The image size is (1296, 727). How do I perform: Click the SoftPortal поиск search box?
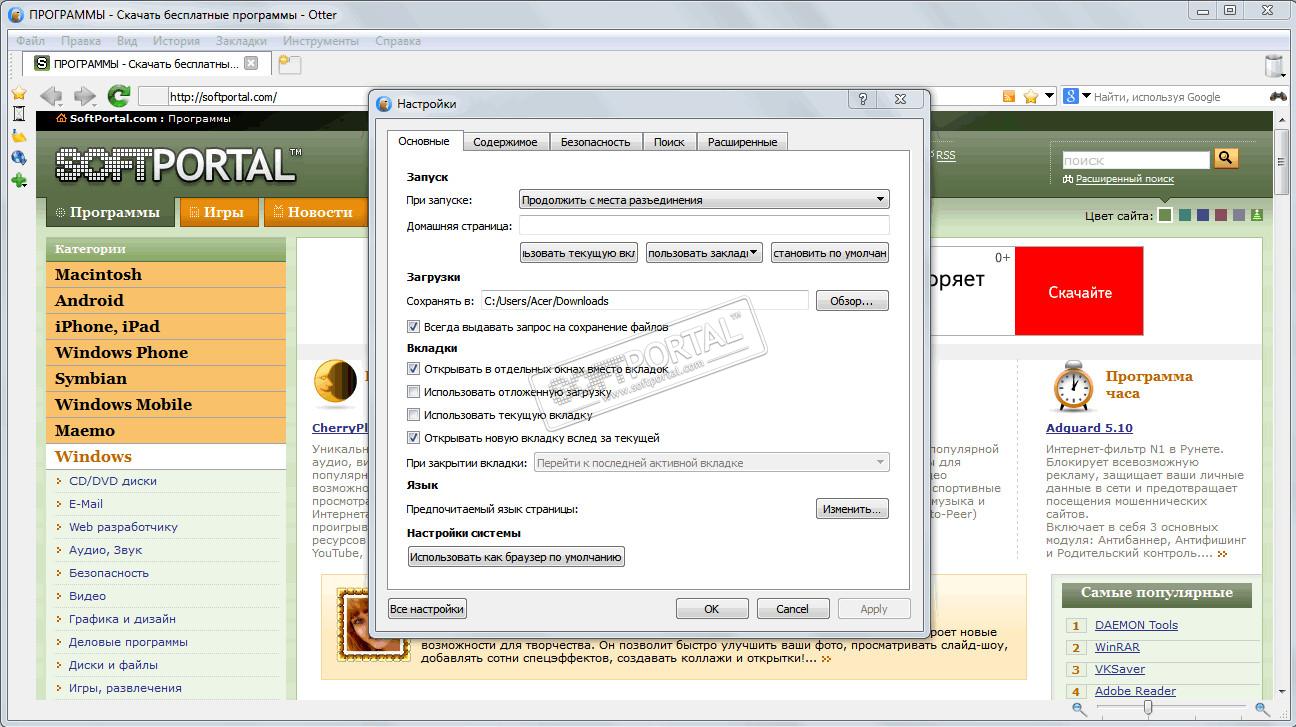(x=1136, y=160)
